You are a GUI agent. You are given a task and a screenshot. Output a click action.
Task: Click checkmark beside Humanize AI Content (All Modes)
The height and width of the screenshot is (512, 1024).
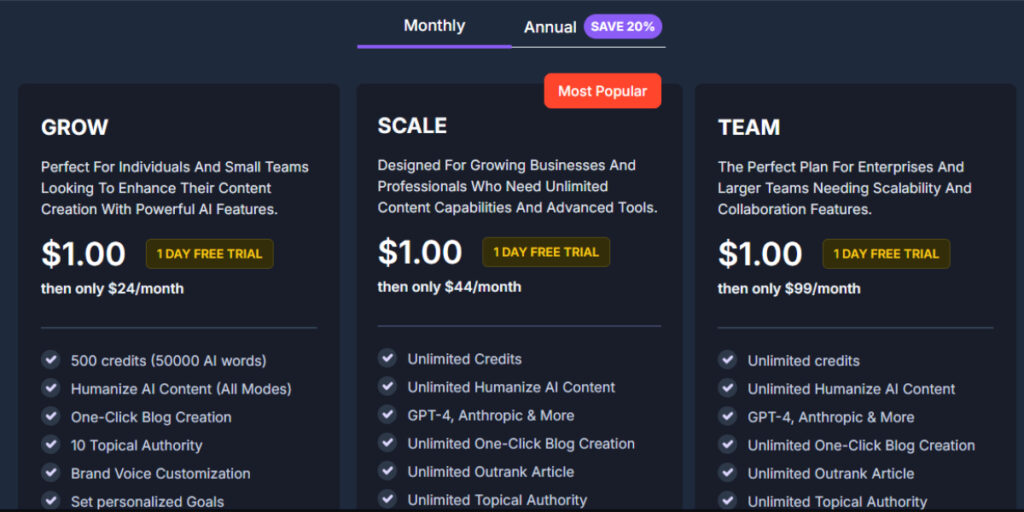click(51, 388)
